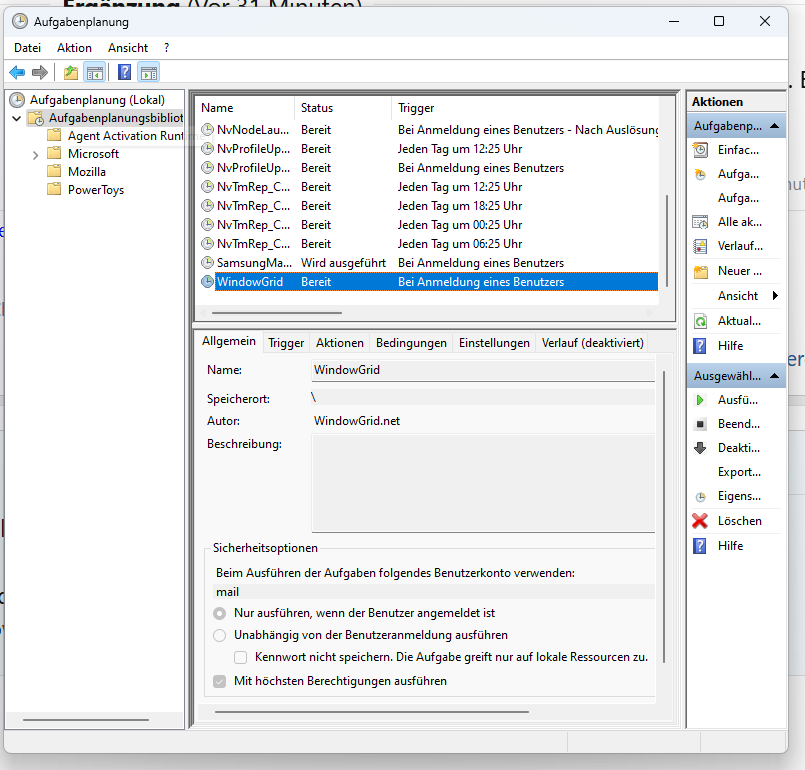The height and width of the screenshot is (770, 805).
Task: Click the PowerToys folder icon
Action: click(x=54, y=189)
